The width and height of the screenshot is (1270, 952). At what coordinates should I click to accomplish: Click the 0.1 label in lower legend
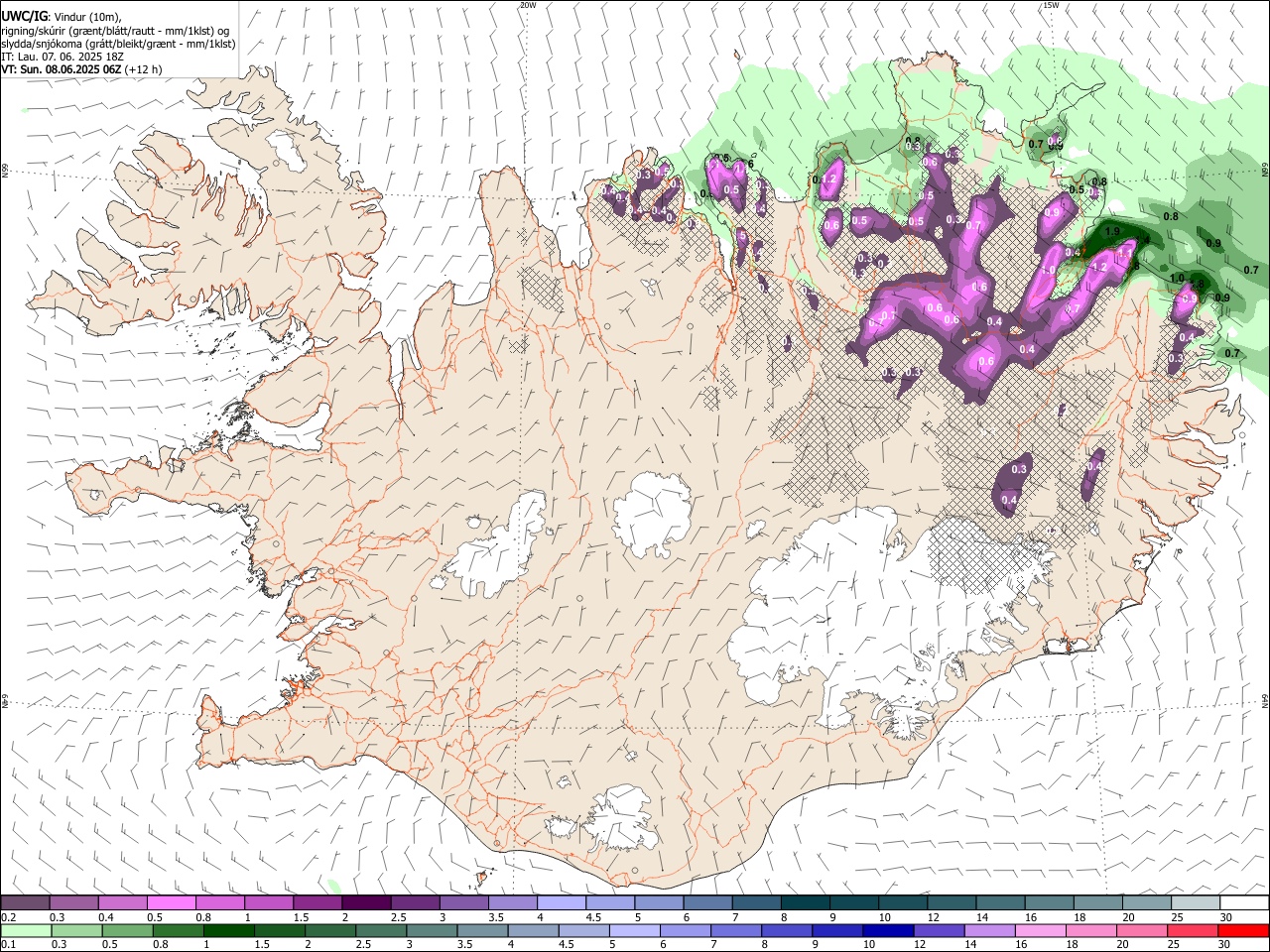pos(9,944)
